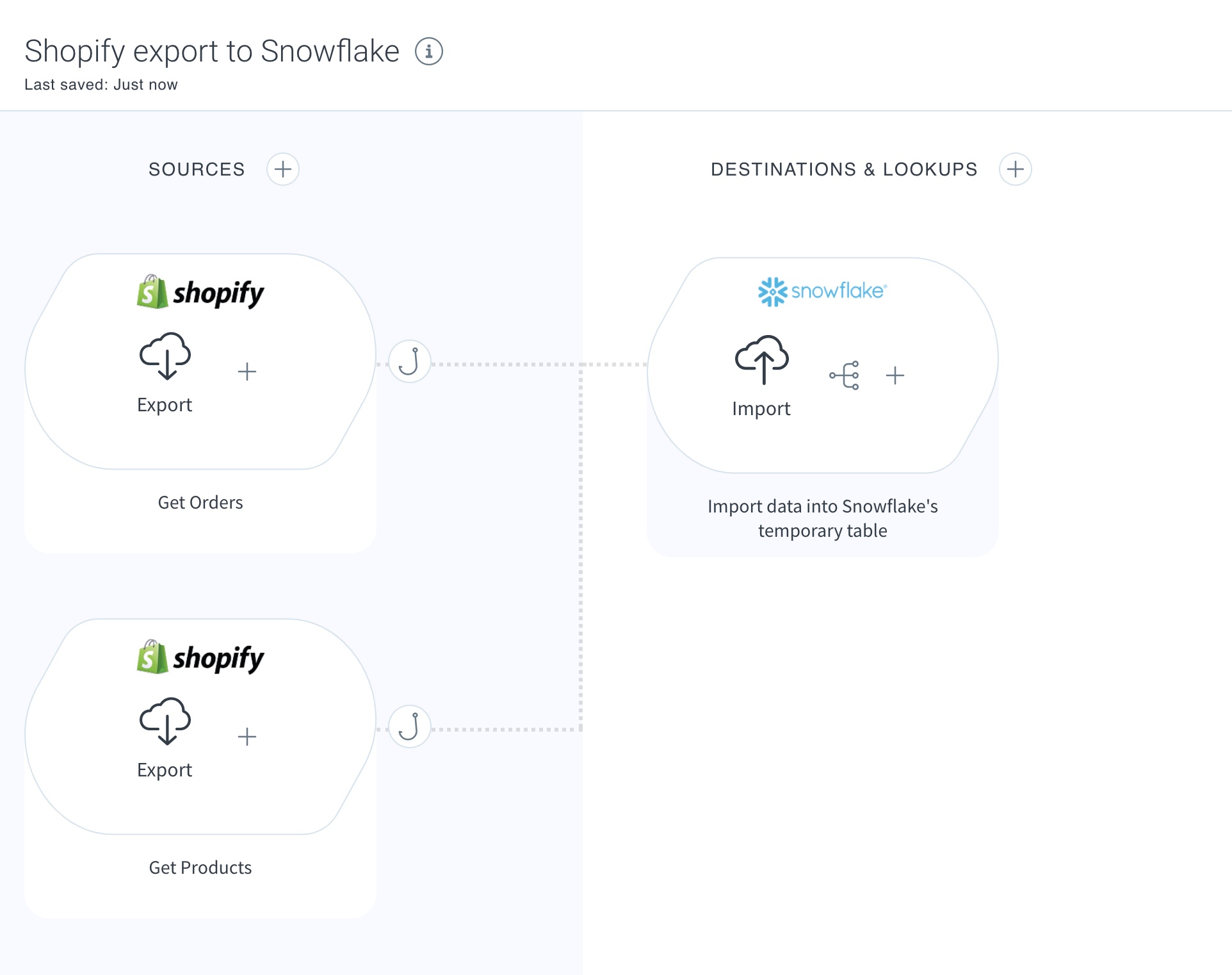Click the Import label under Snowflake
This screenshot has width=1232, height=975.
761,409
